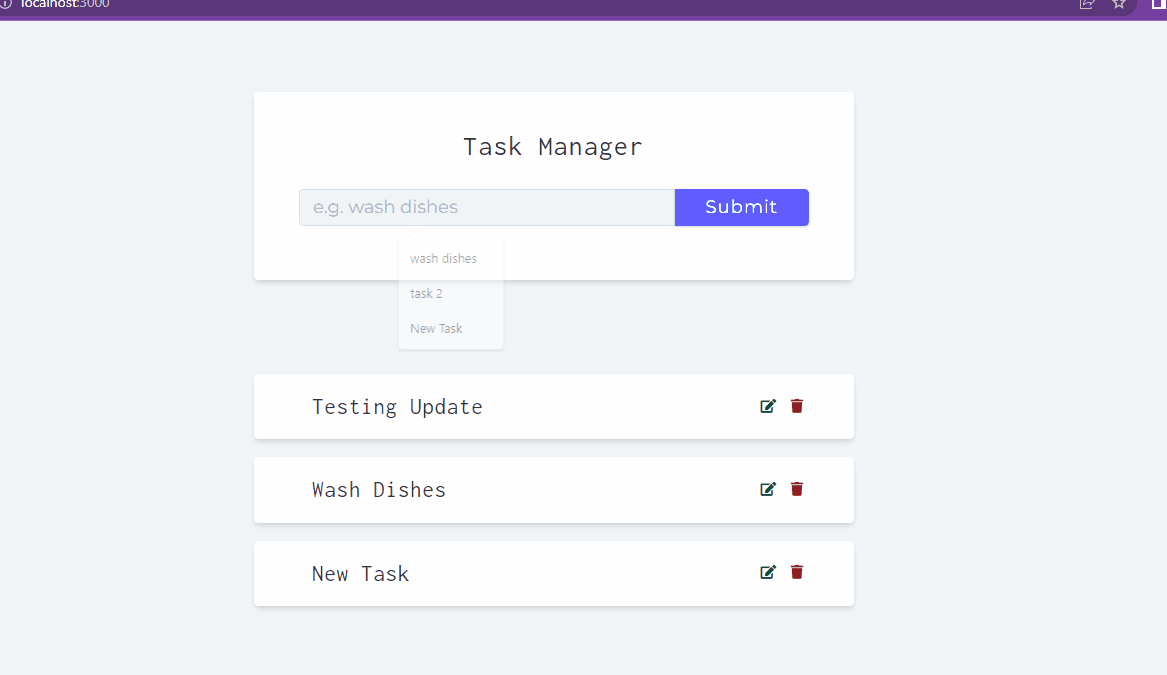
Task: Select the 'New Task' card title
Action: [x=360, y=574]
